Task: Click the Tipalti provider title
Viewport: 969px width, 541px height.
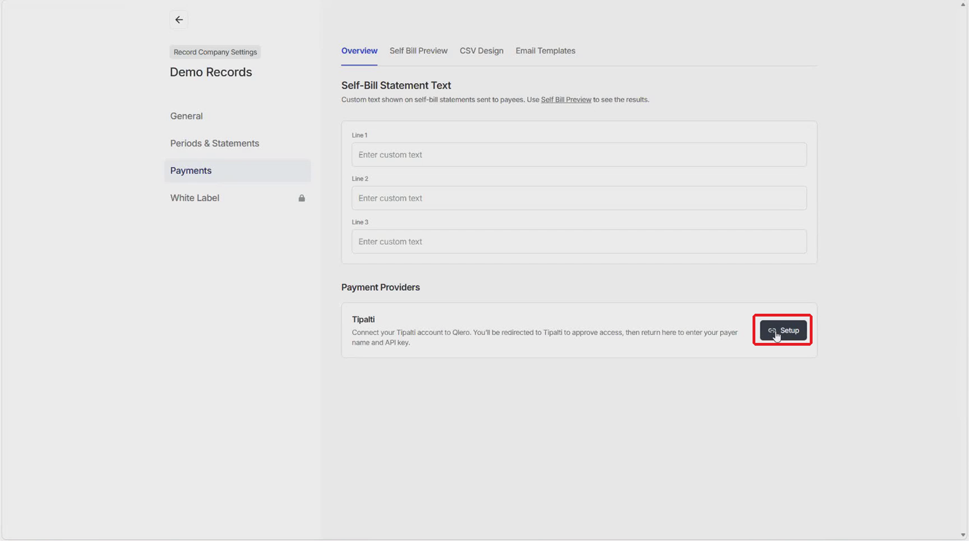Action: coord(363,320)
